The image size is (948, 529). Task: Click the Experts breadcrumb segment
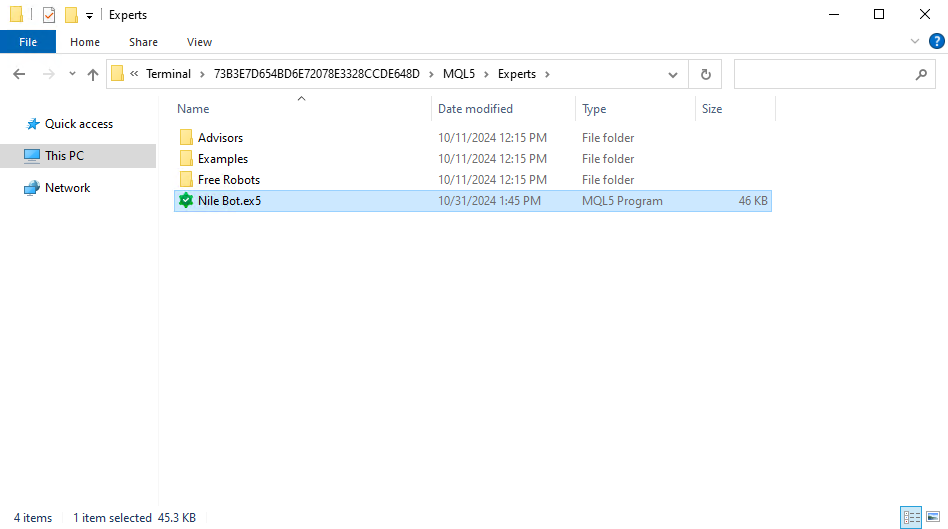click(517, 74)
